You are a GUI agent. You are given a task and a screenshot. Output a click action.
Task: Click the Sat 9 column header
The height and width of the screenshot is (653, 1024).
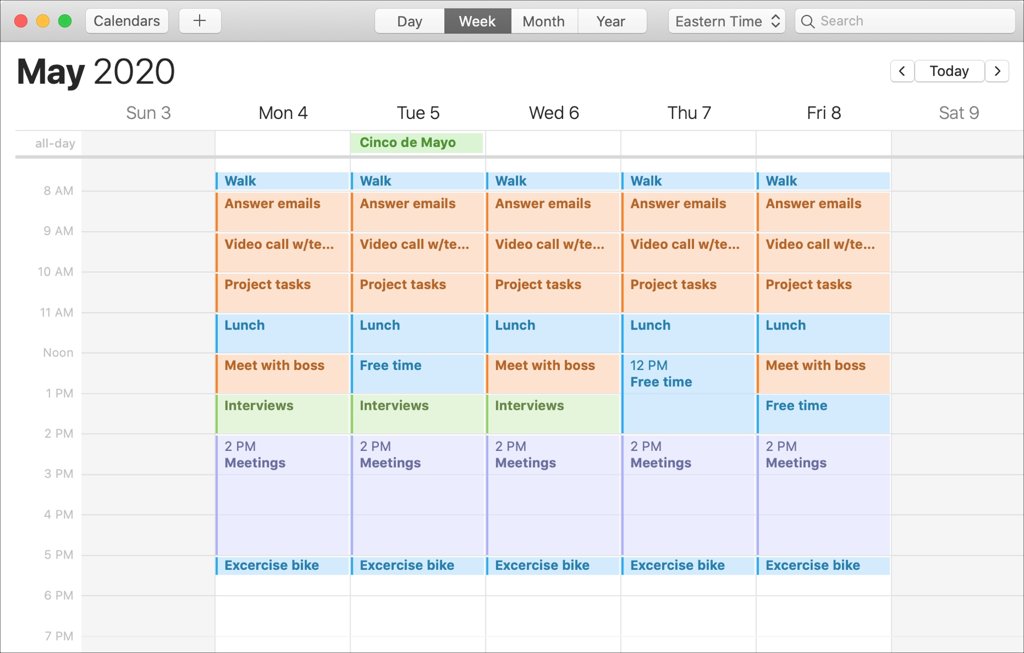pos(958,113)
